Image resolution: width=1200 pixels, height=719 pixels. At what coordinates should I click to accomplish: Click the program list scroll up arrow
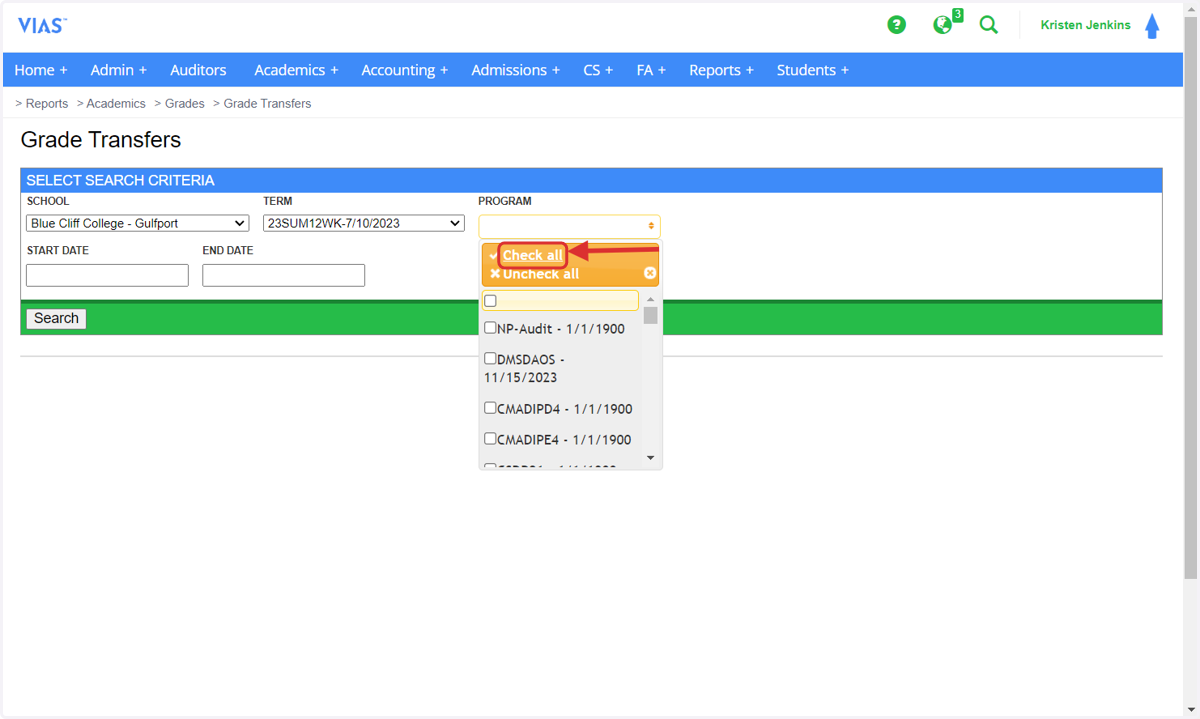651,299
